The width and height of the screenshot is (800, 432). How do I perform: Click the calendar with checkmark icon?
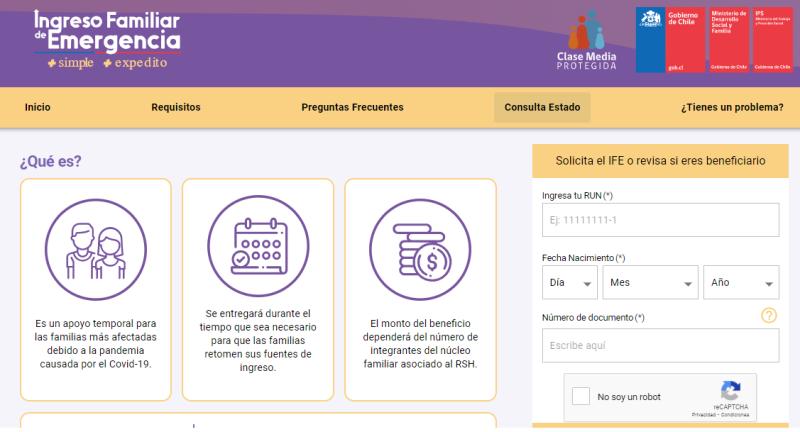click(258, 246)
